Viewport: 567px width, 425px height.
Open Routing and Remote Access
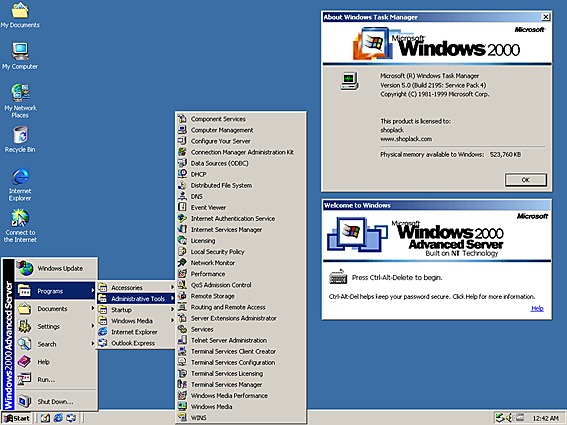tap(241, 307)
